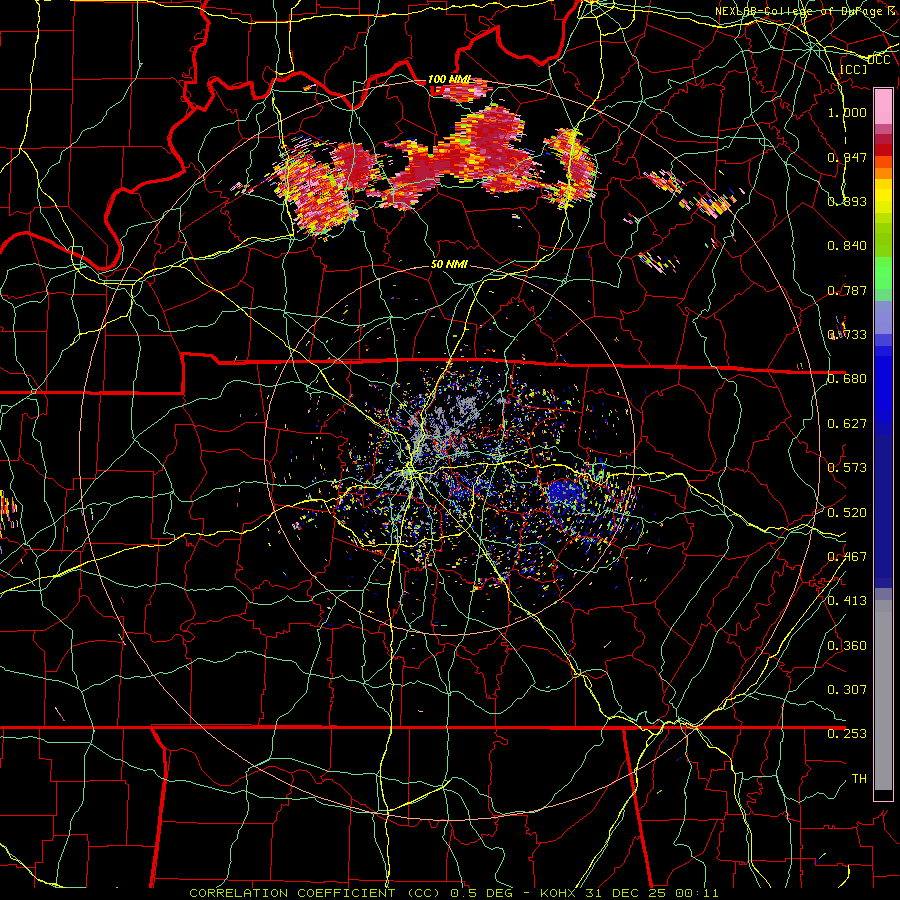Click the 0.947 value on the color scale
This screenshot has height=900, width=900.
(x=847, y=157)
